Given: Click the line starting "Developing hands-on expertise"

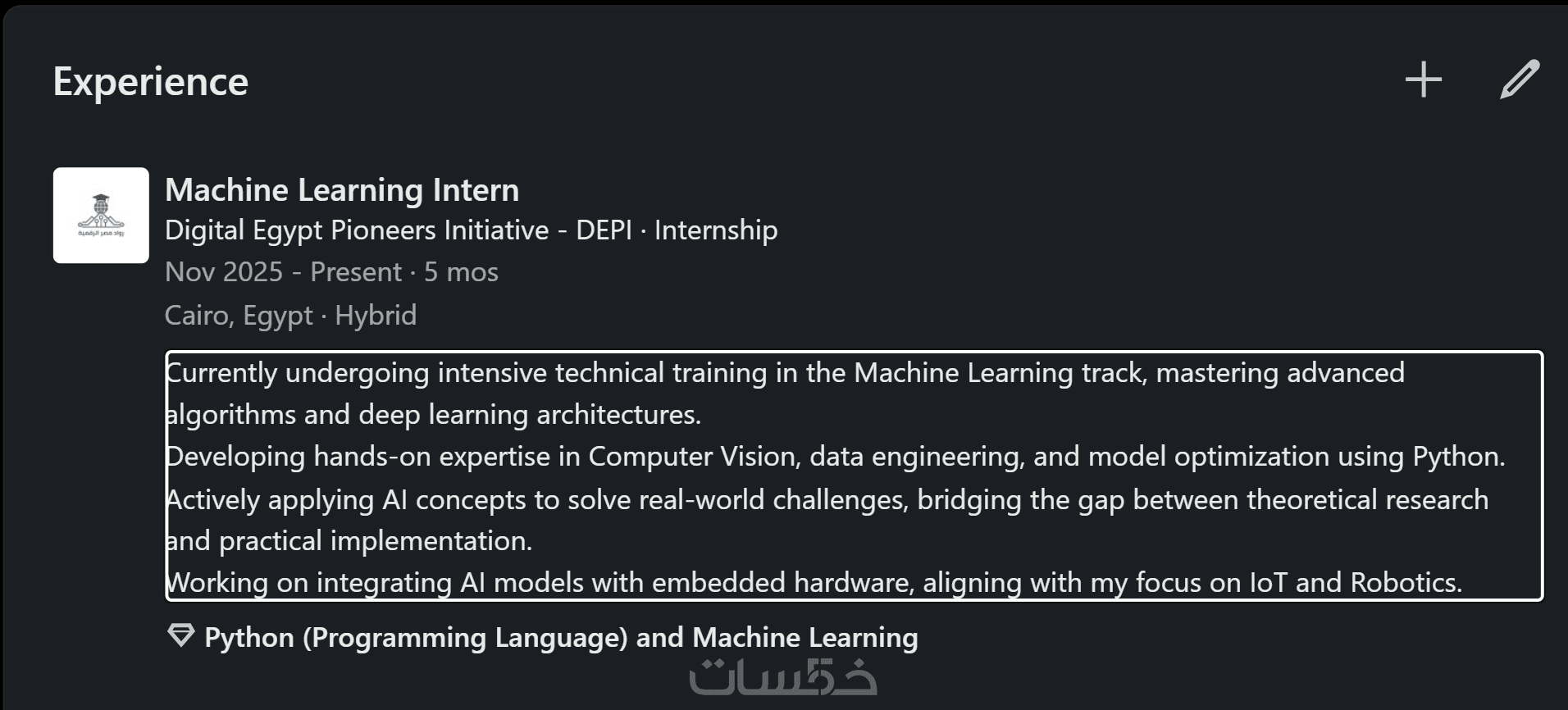Looking at the screenshot, I should [x=835, y=457].
